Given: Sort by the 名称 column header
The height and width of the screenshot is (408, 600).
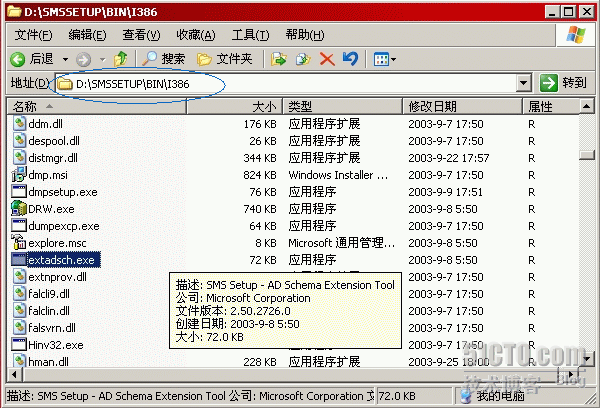Looking at the screenshot, I should (x=96, y=106).
